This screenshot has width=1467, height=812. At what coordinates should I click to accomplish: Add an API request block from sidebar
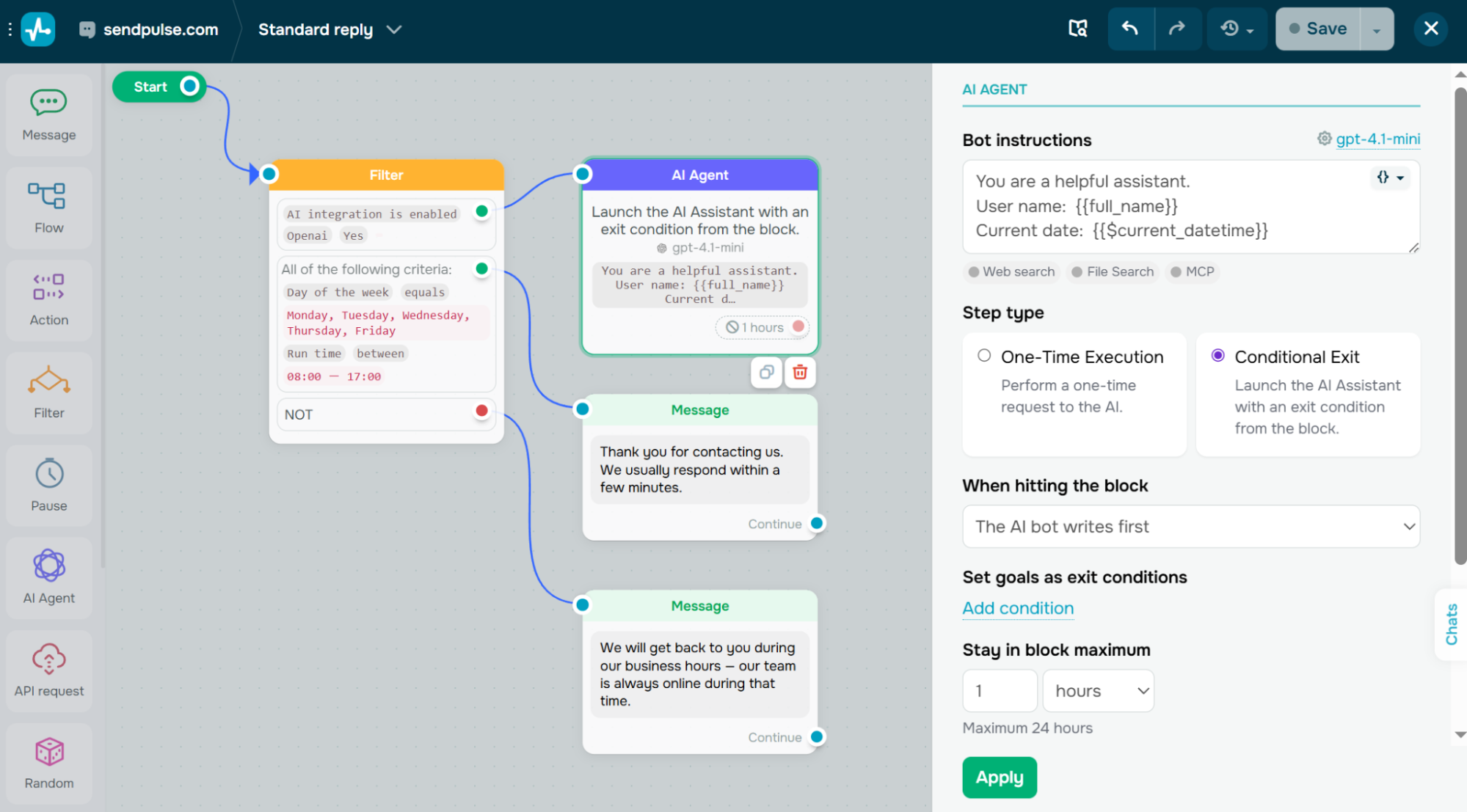tap(49, 670)
